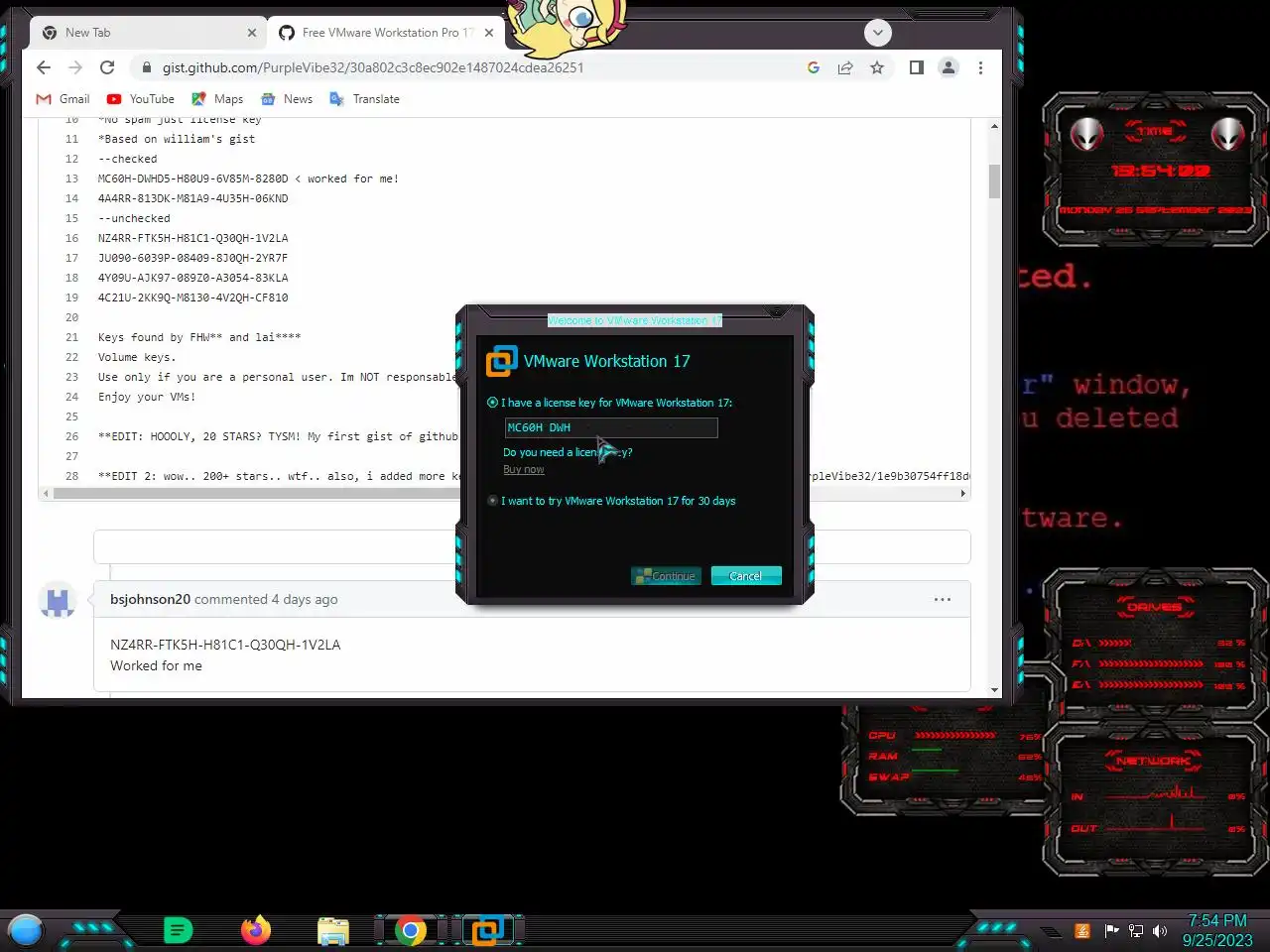This screenshot has width=1270, height=952.
Task: Open the Translate bookmark
Action: [x=364, y=99]
